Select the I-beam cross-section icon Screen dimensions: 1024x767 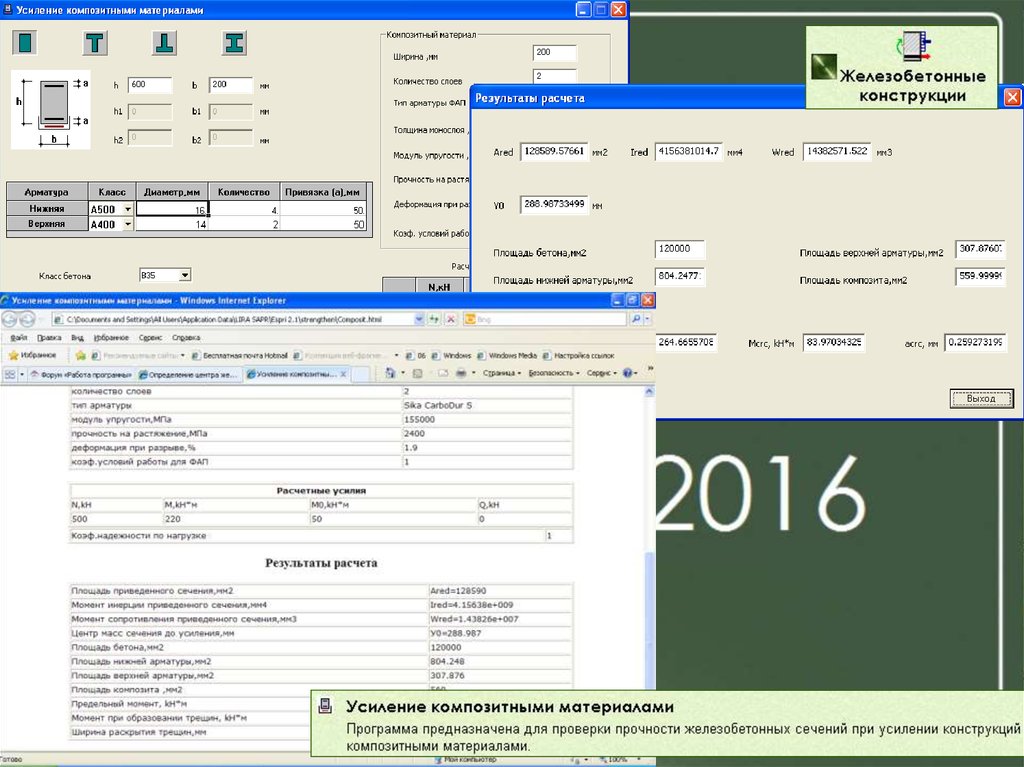click(235, 42)
